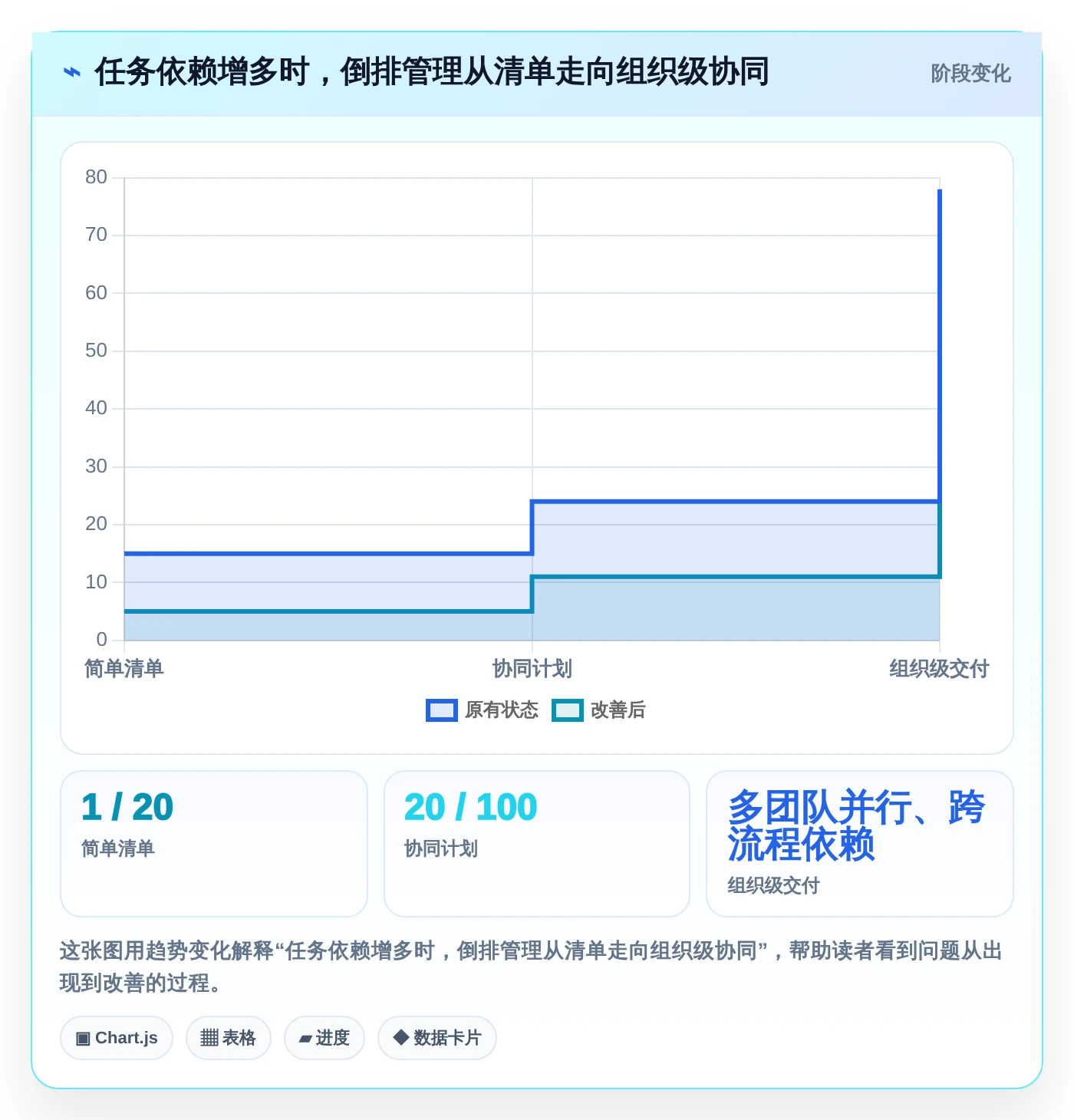Click the 1 / 20 value text
The width and height of the screenshot is (1074, 1120).
127,807
